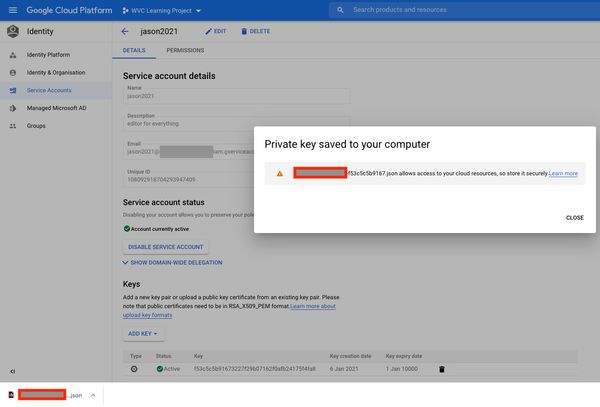This screenshot has height=407, width=600.
Task: Click Disable Service Account button
Action: point(165,247)
